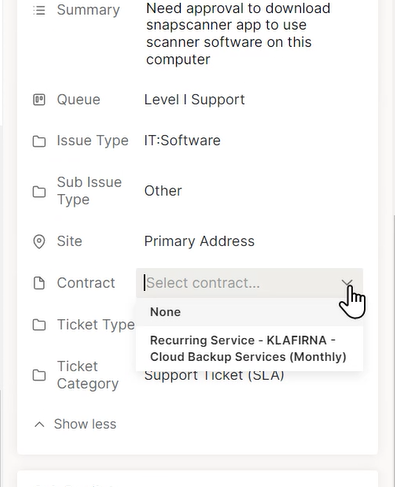Click the Issue Type folder icon
Viewport: 395px width, 487px height.
pos(39,141)
